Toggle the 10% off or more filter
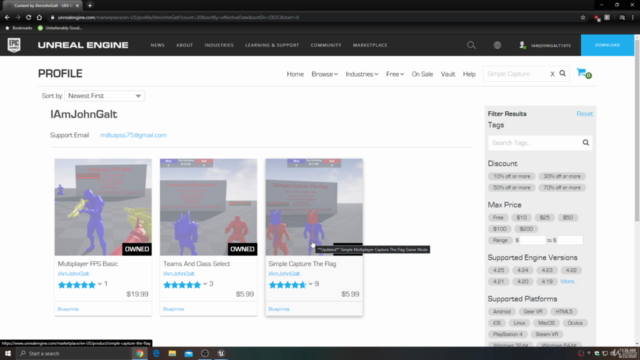Image resolution: width=640 pixels, height=360 pixels. 512,176
